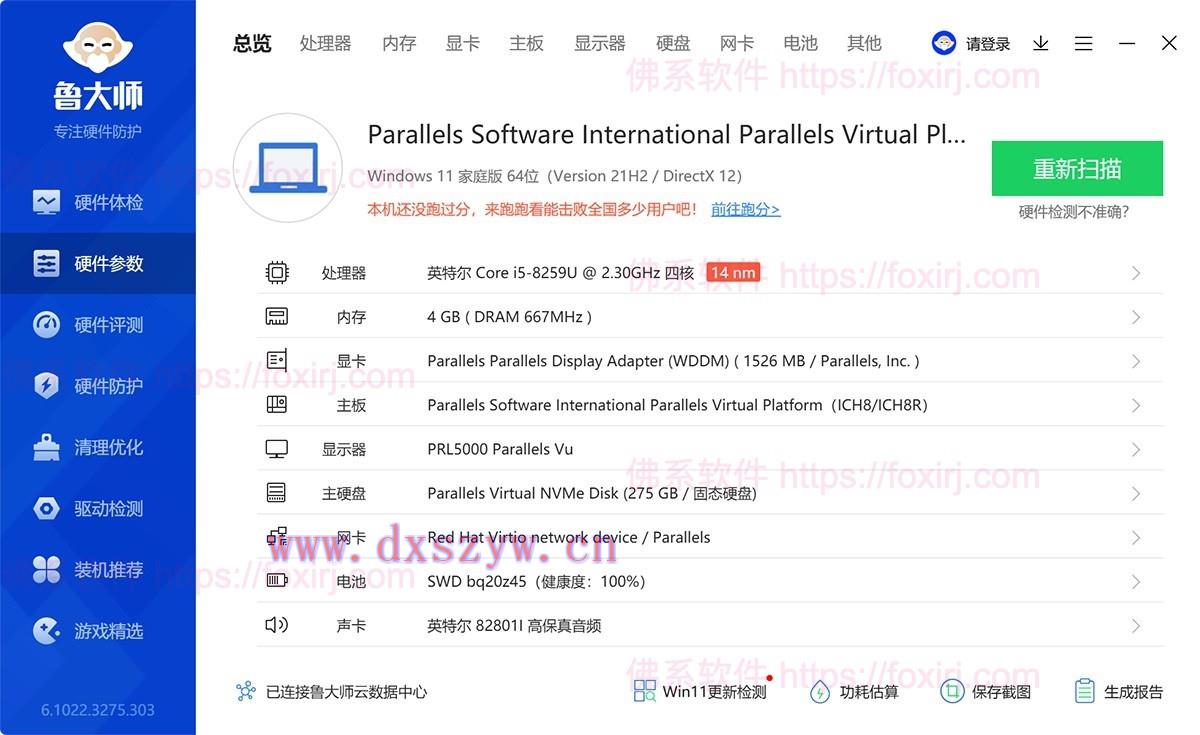Click the version number 6.1022.3275.303
This screenshot has width=1200, height=735.
(x=98, y=710)
